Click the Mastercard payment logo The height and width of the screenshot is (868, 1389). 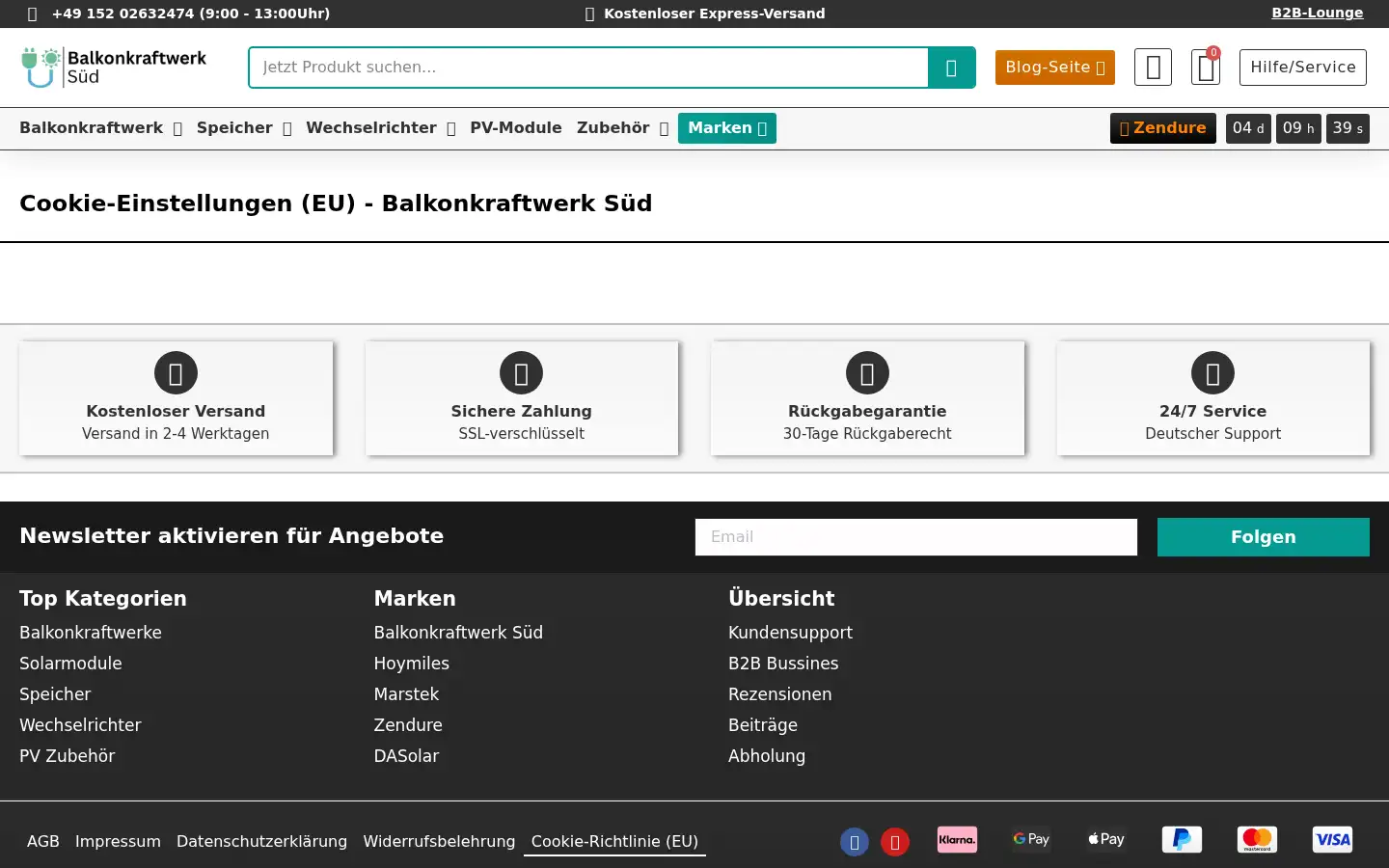pyautogui.click(x=1257, y=839)
